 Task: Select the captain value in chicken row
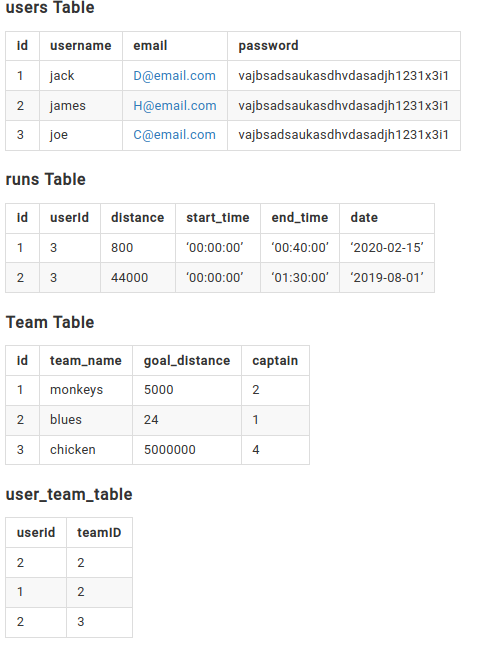pyautogui.click(x=275, y=449)
